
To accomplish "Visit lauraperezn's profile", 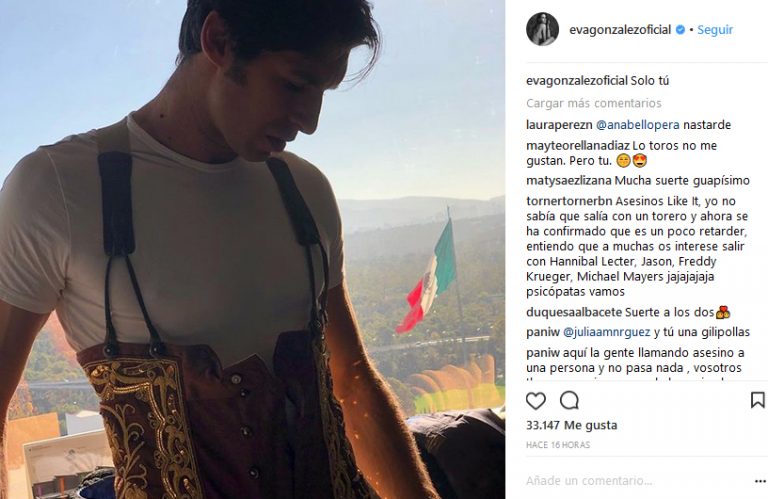I will point(559,125).
